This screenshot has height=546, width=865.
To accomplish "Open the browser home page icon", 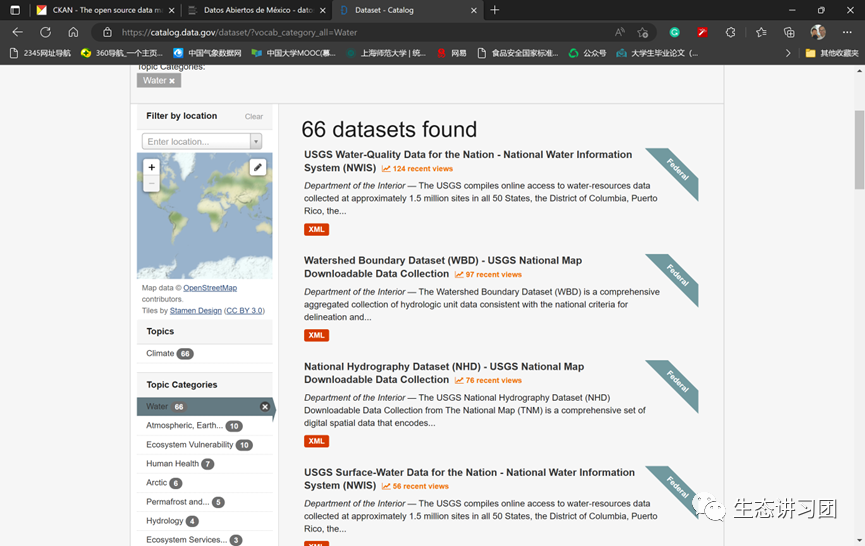I will point(73,33).
